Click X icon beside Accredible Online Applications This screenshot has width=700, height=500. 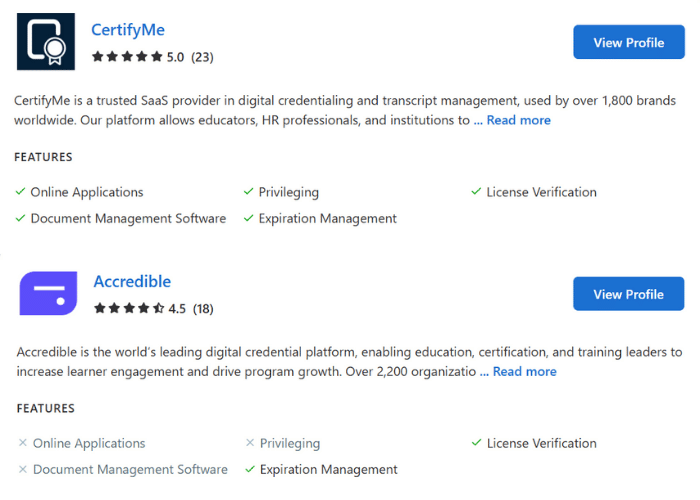click(x=23, y=443)
